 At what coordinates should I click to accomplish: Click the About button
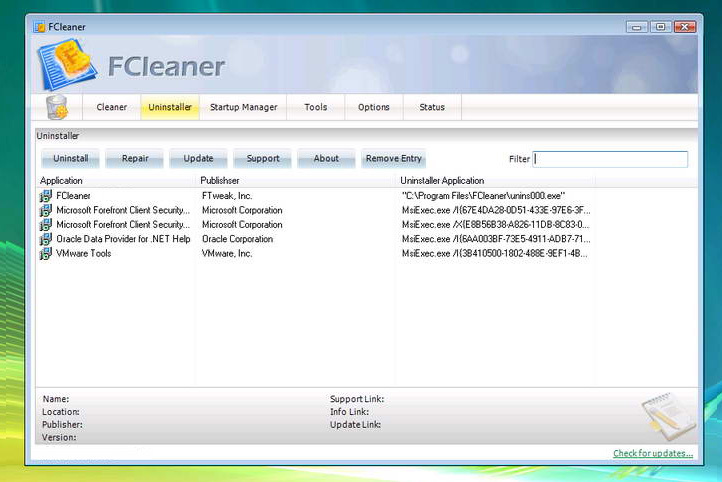(326, 158)
